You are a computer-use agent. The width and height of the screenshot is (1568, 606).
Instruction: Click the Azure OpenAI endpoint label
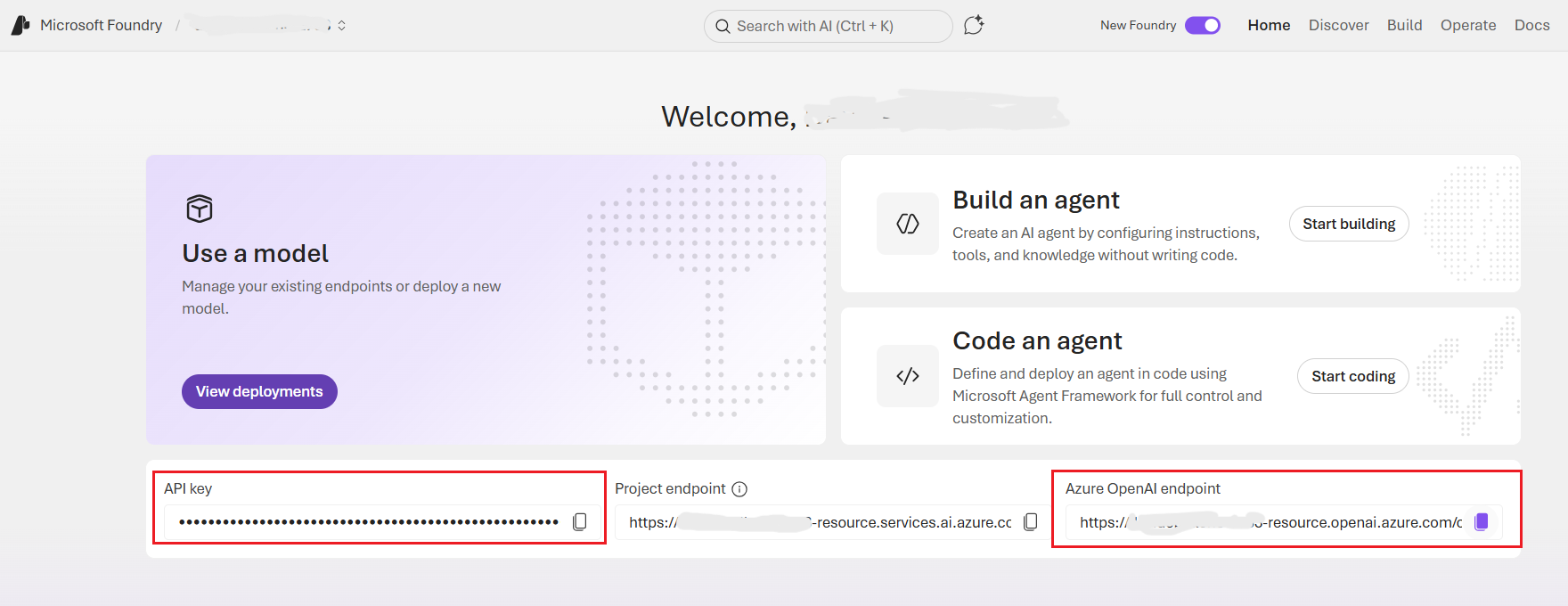(x=1143, y=488)
